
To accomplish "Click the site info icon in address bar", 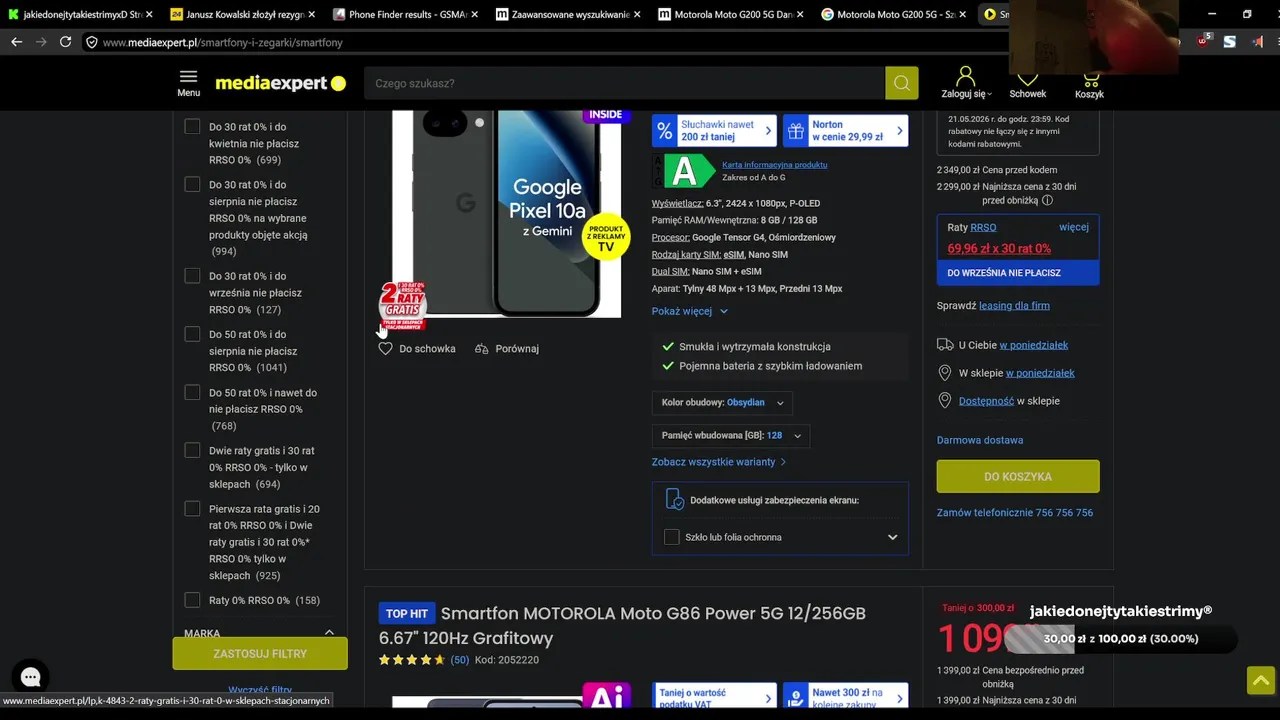I will click(91, 42).
